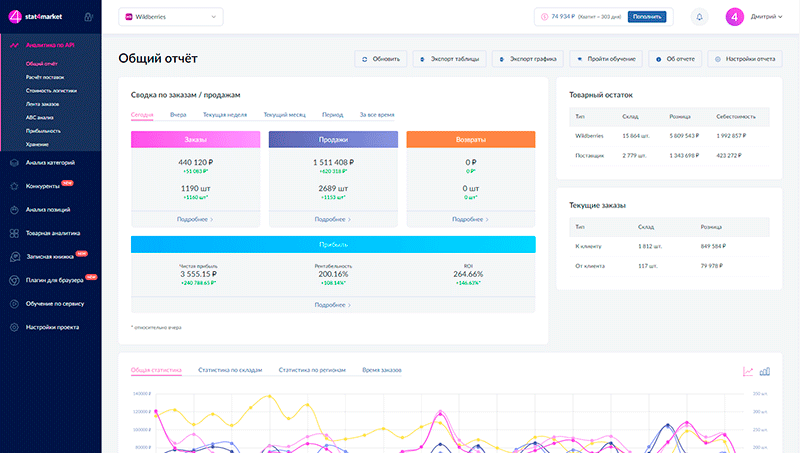
Task: Click the Обновить refresh button
Action: [x=380, y=59]
